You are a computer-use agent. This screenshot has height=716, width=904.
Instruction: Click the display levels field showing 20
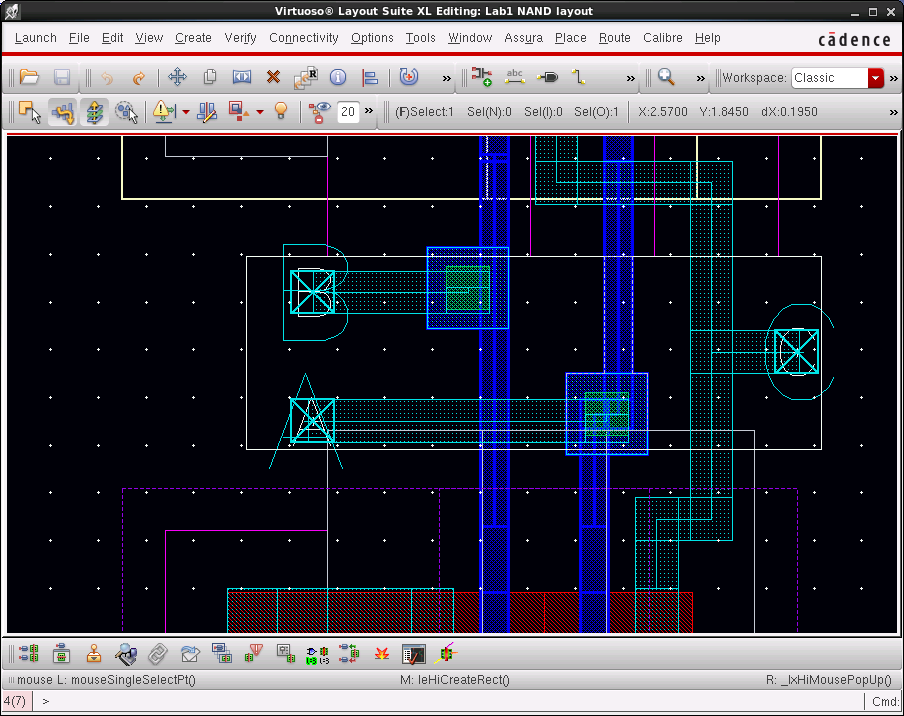coord(348,112)
